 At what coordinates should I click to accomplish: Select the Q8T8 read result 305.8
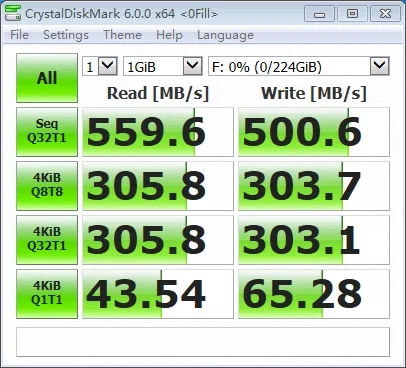(x=158, y=186)
